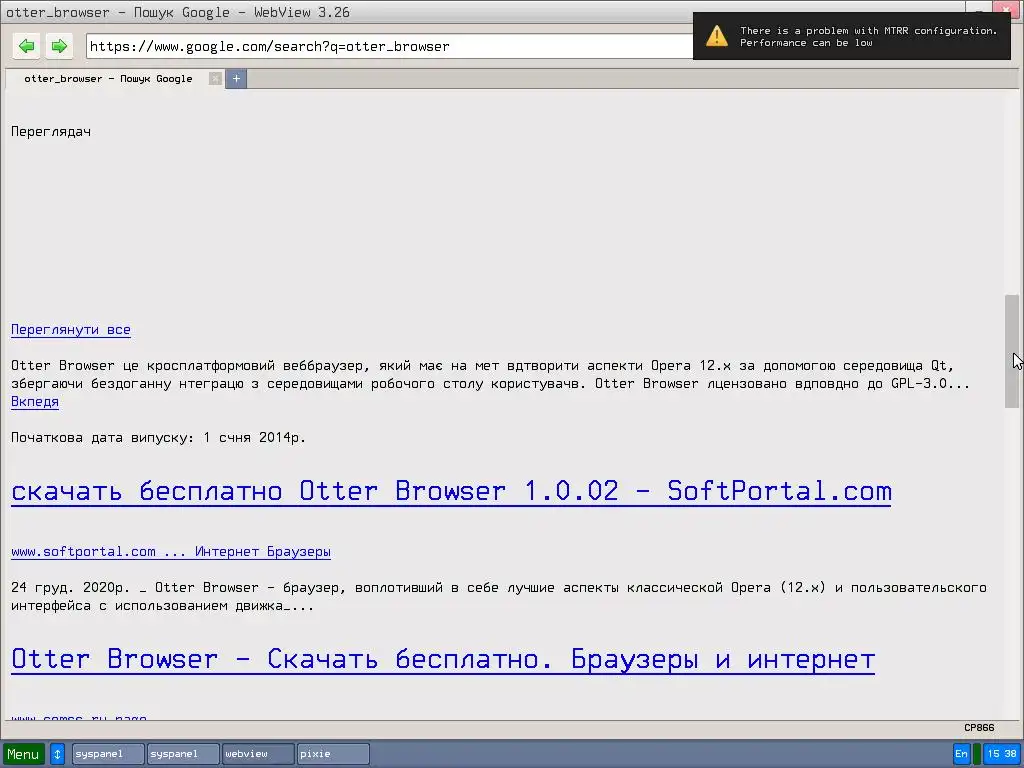The width and height of the screenshot is (1024, 768).
Task: Switch to the first syspanel taskbar item
Action: point(108,754)
